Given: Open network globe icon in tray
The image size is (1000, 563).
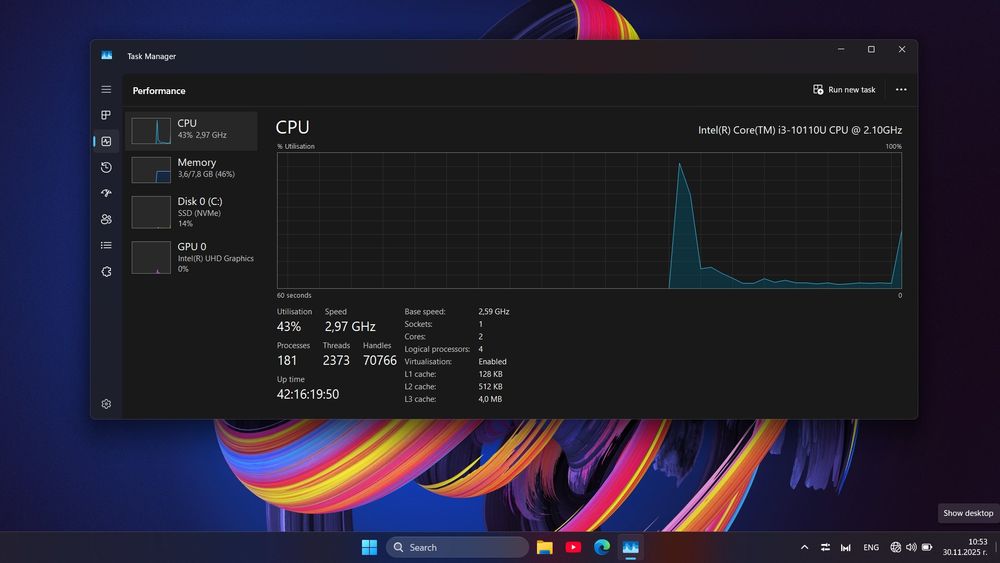Looking at the screenshot, I should coord(895,547).
